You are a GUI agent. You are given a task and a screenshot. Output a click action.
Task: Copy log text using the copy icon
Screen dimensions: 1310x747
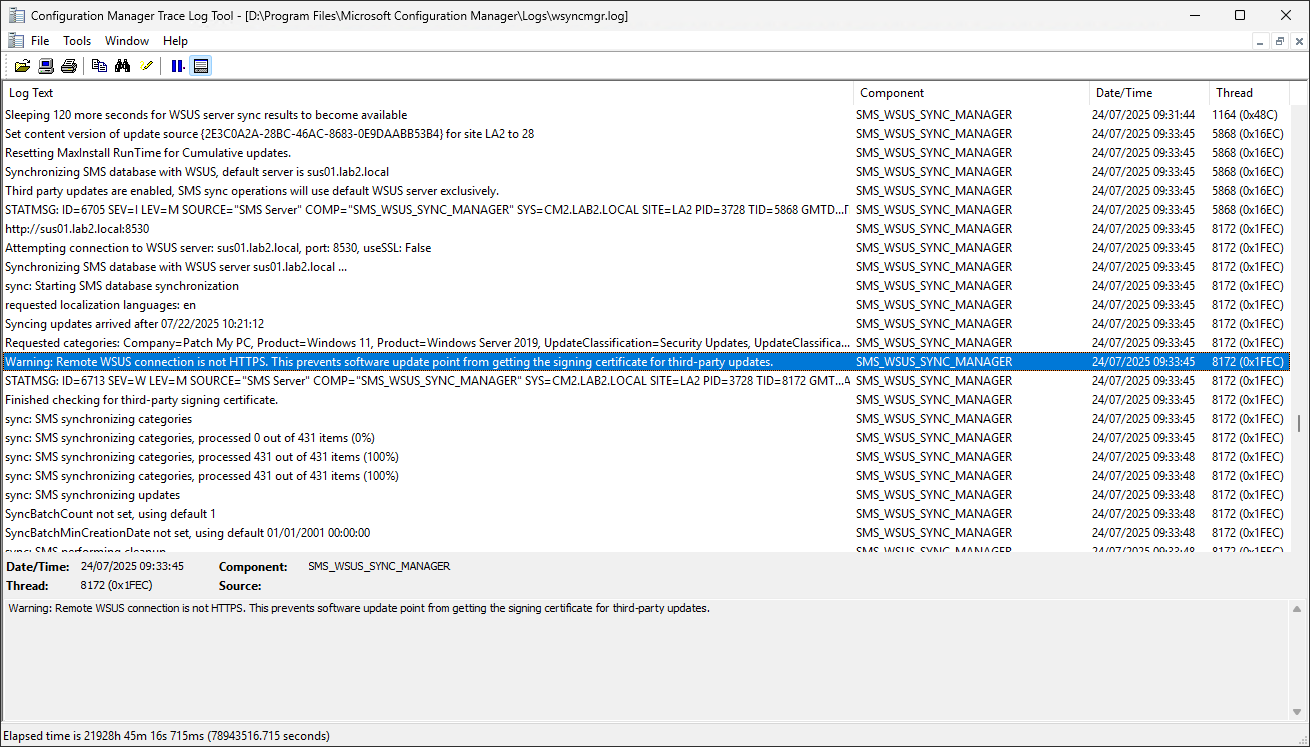(x=99, y=65)
